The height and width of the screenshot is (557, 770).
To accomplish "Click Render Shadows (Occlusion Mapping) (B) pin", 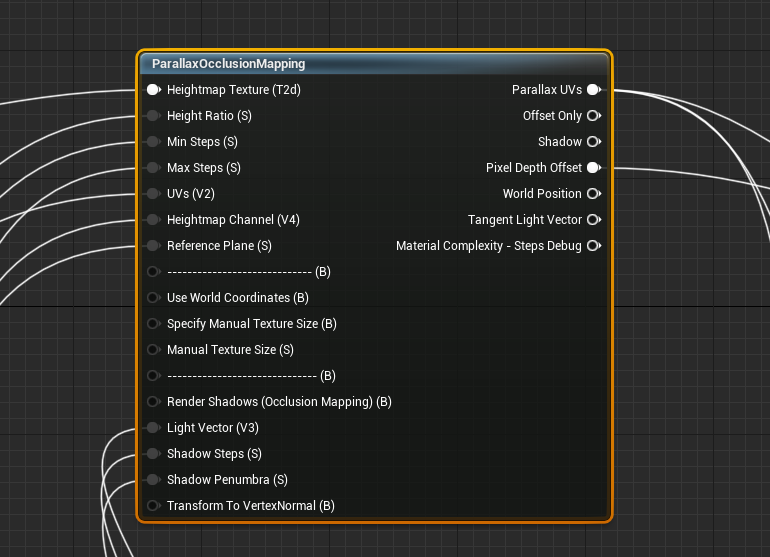I will tap(153, 402).
